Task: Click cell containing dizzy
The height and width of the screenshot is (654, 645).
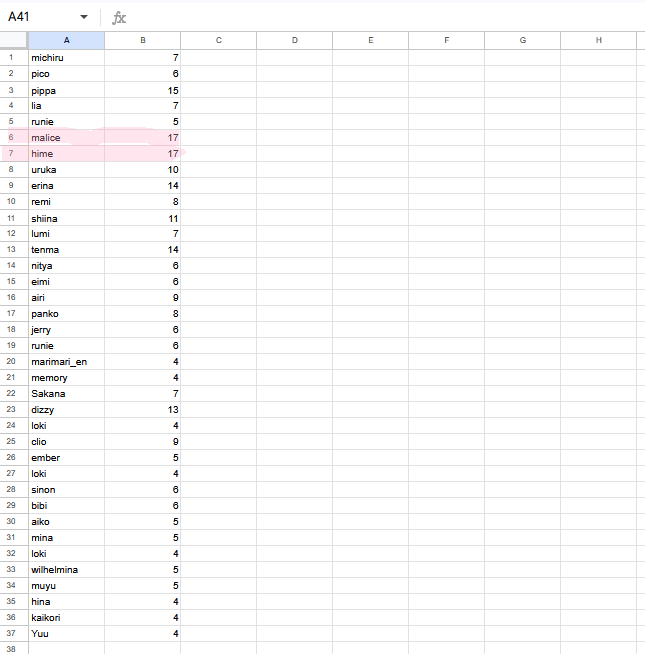Action: pyautogui.click(x=66, y=410)
